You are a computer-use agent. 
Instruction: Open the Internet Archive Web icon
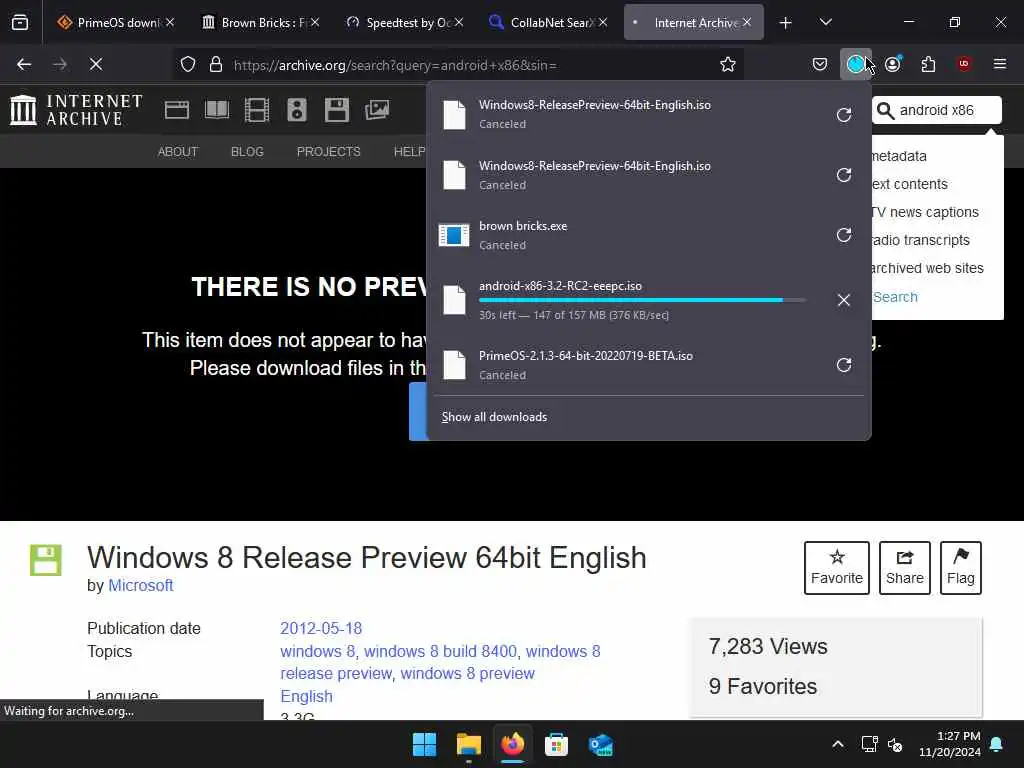coord(176,110)
